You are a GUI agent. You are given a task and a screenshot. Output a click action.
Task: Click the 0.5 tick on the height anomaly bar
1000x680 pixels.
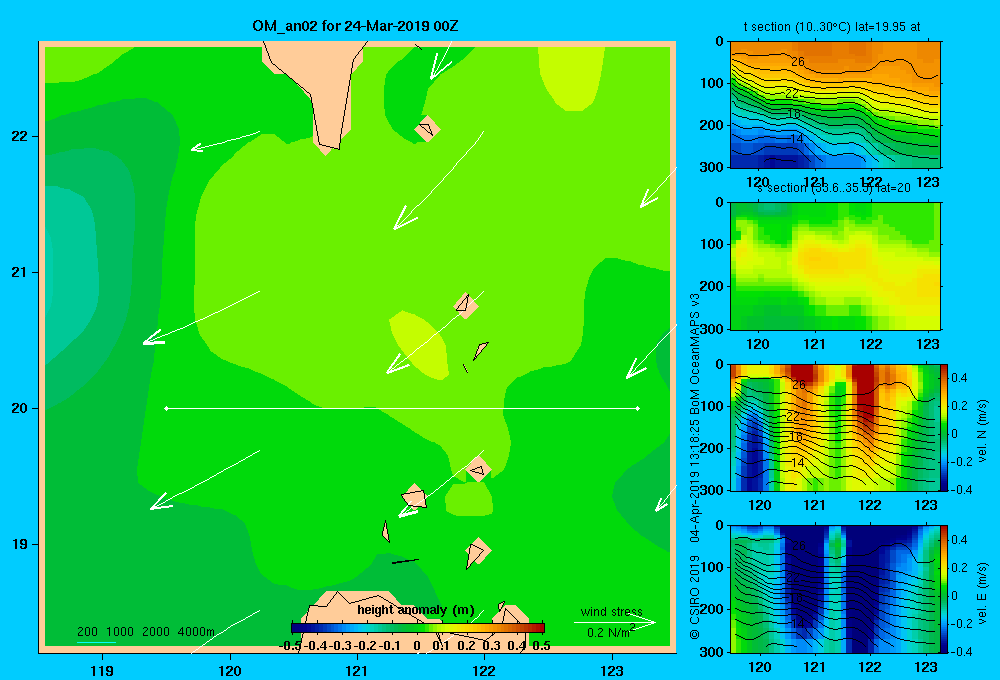click(x=541, y=646)
